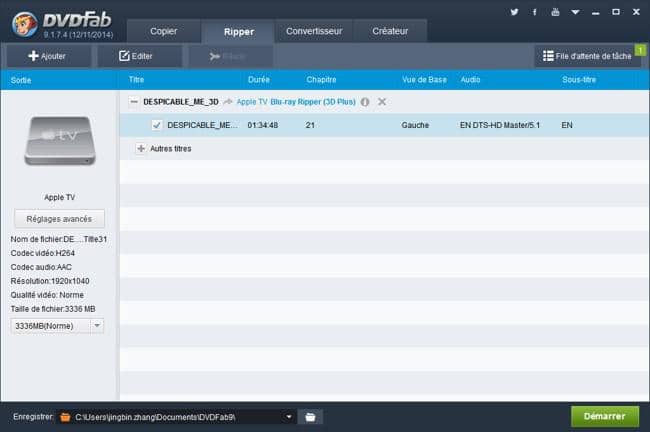Change the EN DTS-HD Master/5.1 audio track

point(500,125)
